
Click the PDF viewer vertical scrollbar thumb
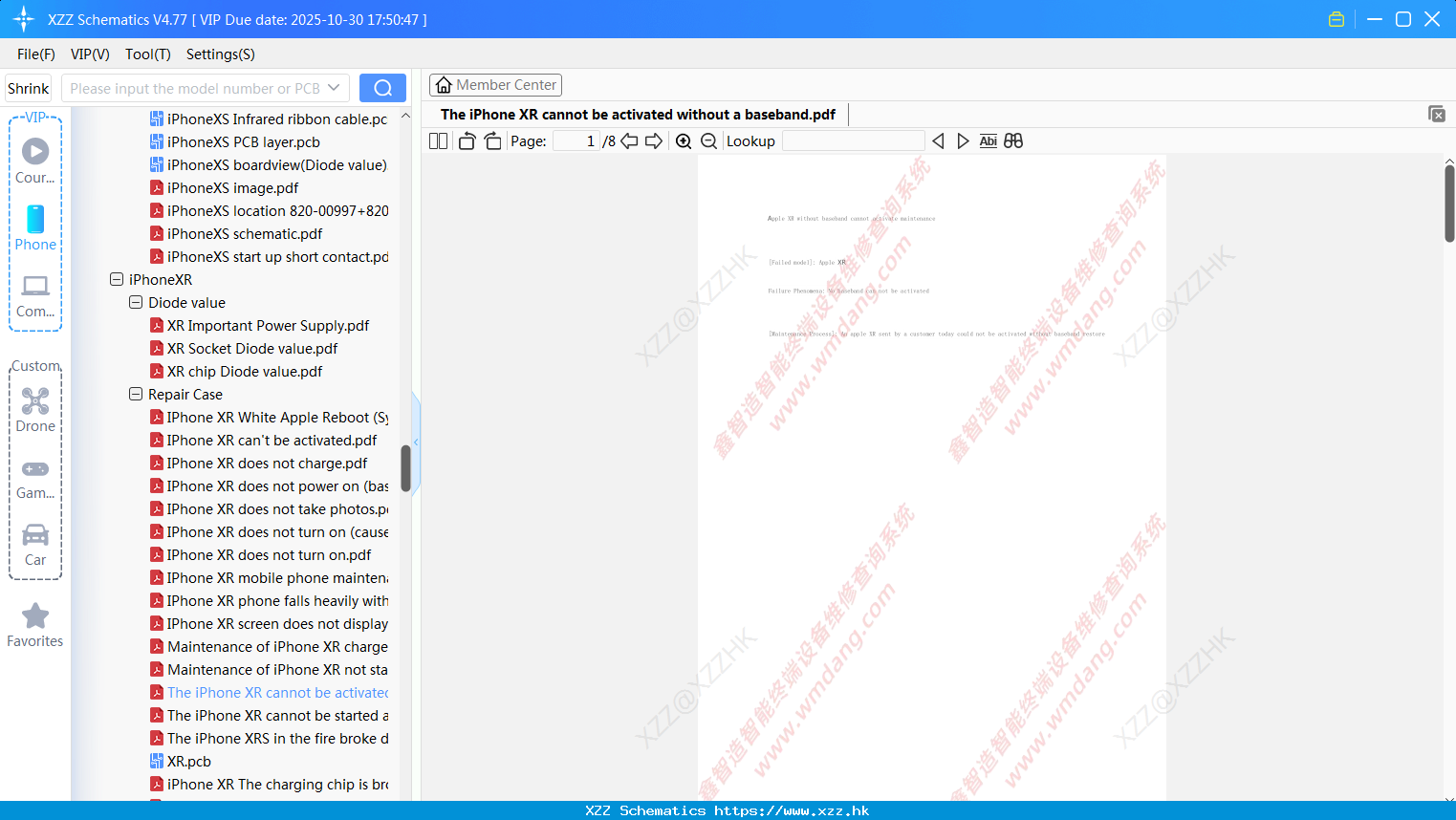(1449, 204)
